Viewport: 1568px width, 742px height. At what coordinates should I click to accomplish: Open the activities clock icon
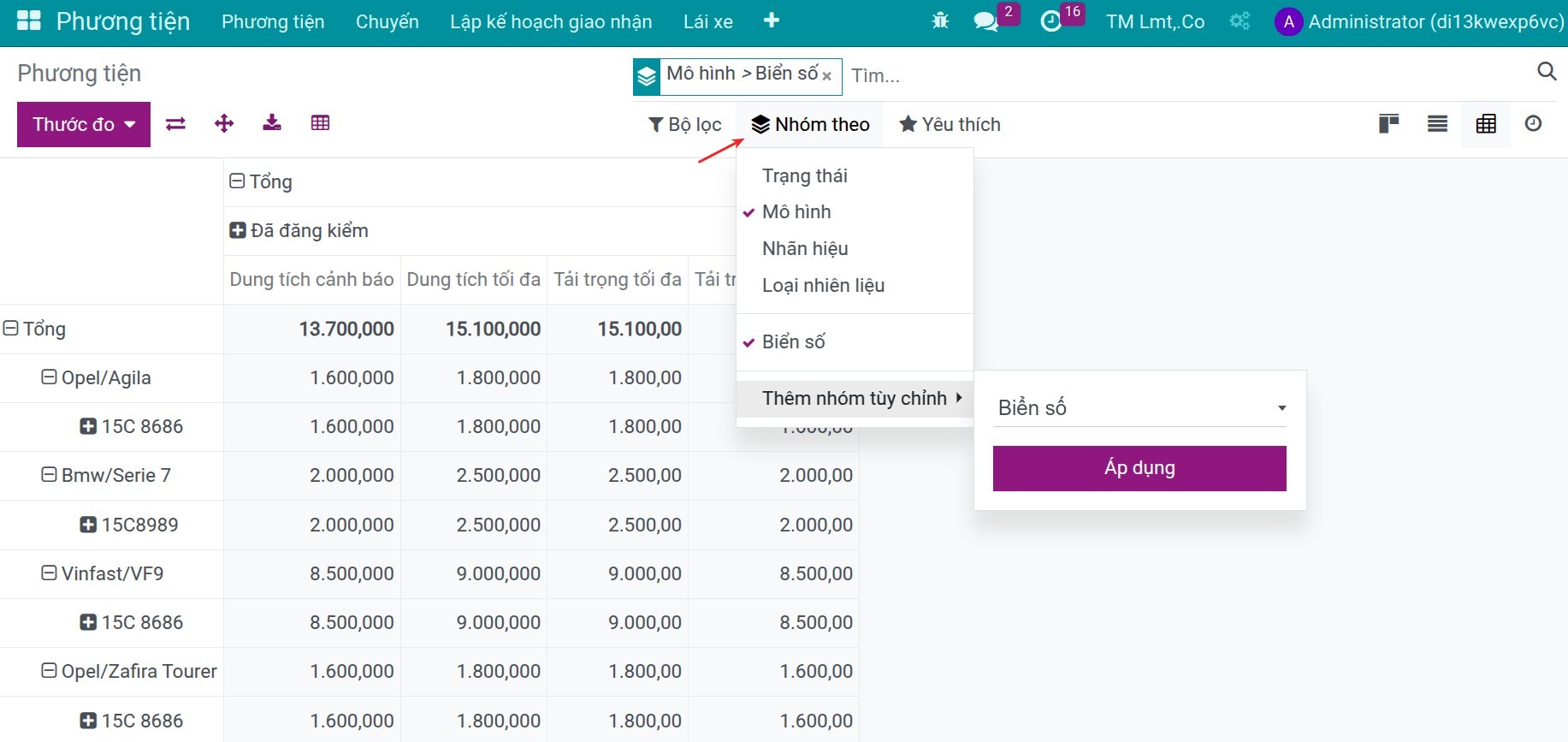coord(1050,21)
